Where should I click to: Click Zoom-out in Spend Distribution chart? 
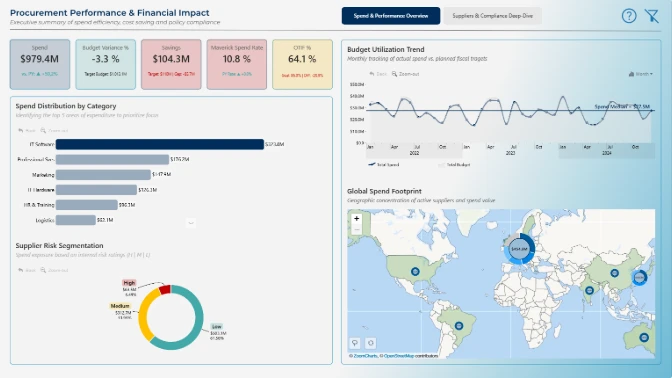[x=54, y=131]
